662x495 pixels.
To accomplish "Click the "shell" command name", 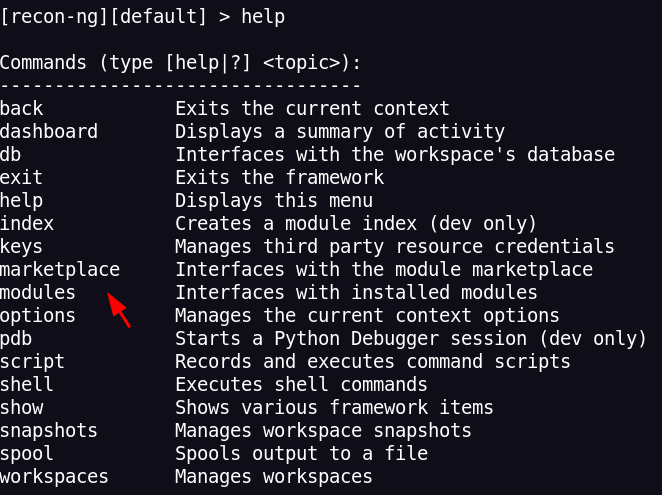I will pyautogui.click(x=27, y=385).
